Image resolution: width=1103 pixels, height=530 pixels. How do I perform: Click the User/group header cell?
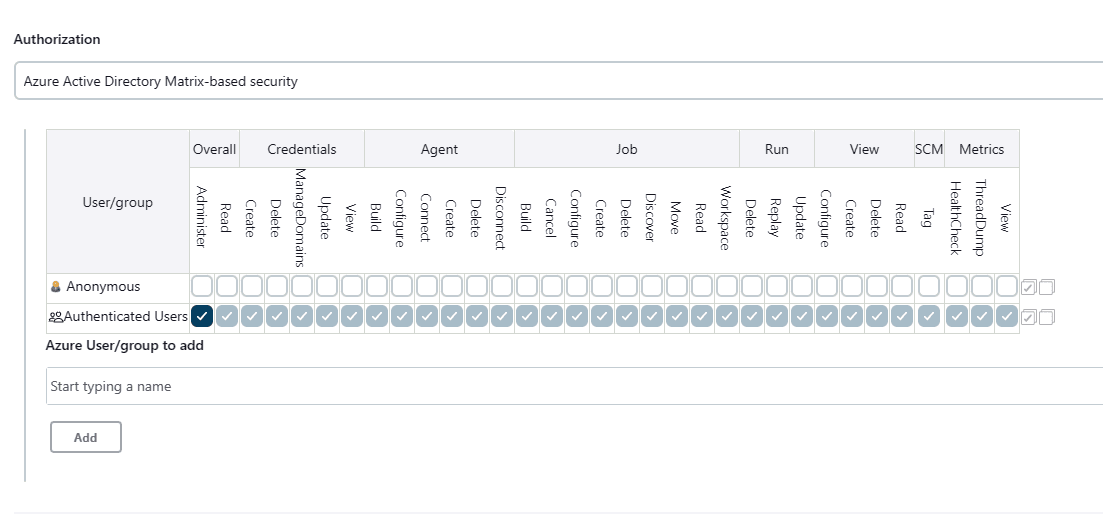pos(117,202)
